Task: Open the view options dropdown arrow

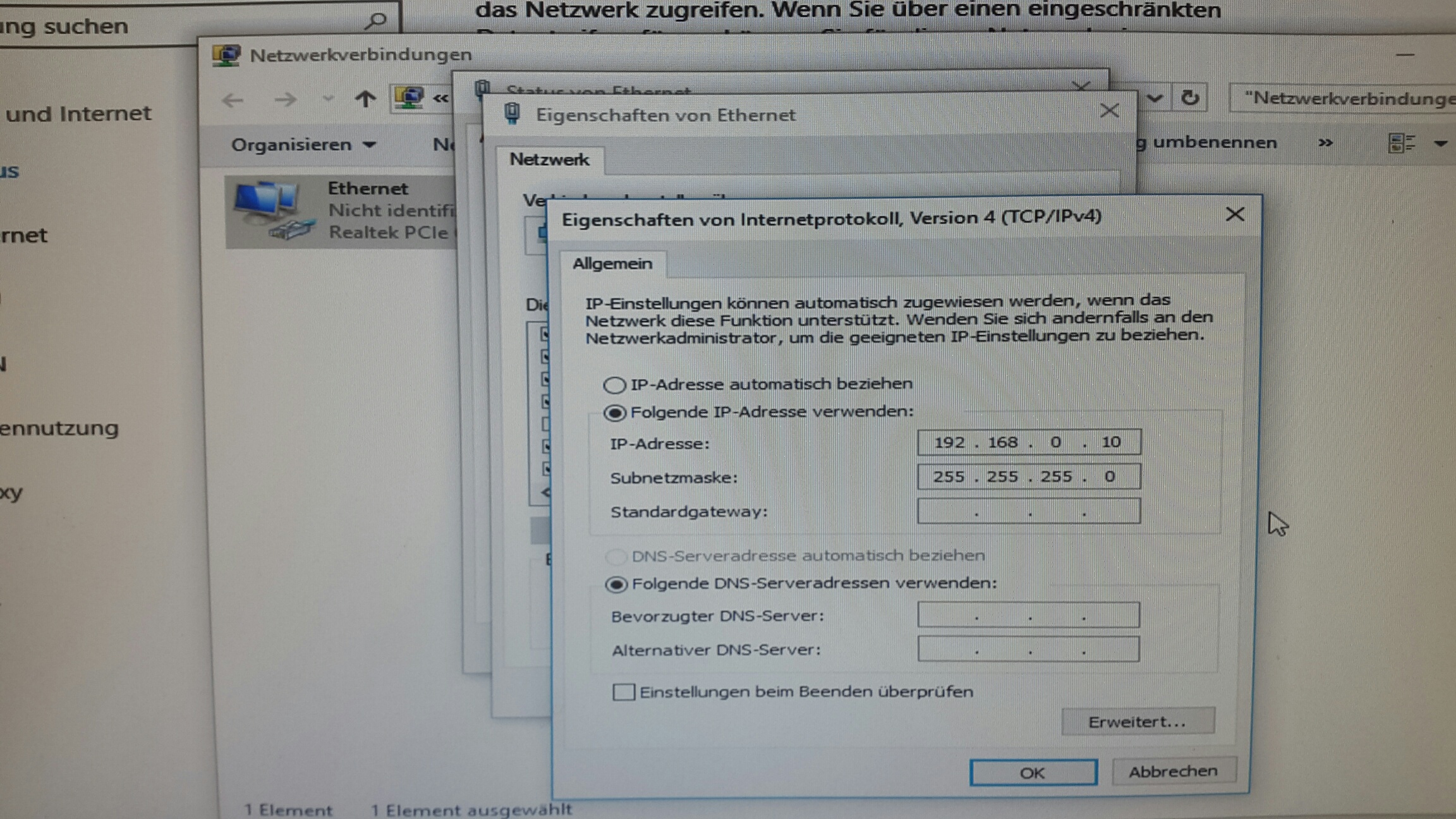Action: (1440, 143)
